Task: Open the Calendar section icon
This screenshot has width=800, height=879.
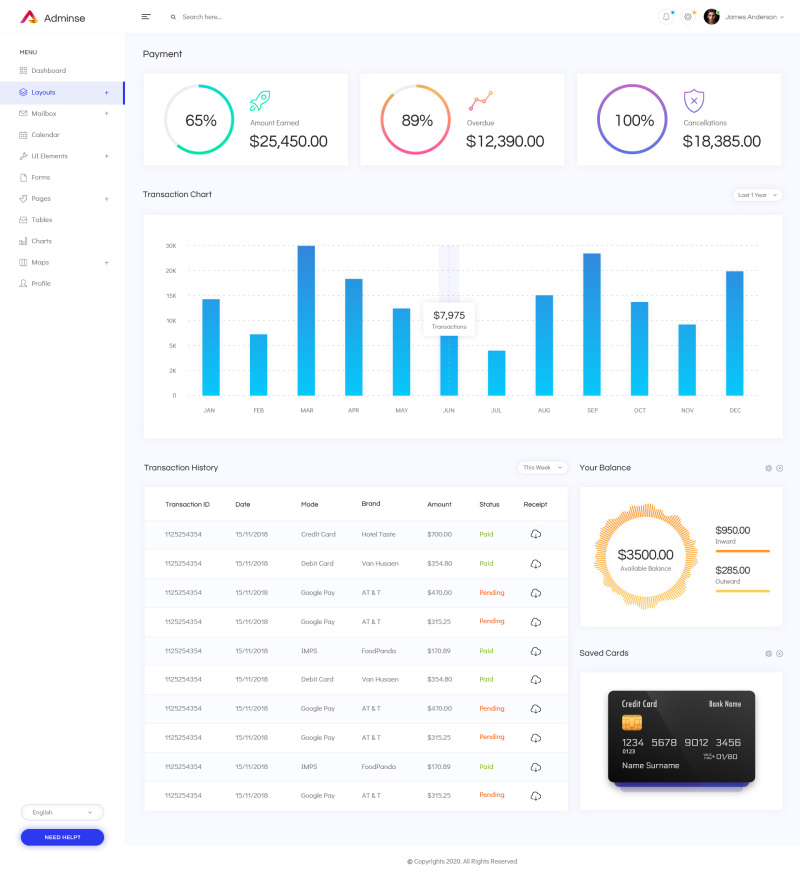Action: pos(22,134)
